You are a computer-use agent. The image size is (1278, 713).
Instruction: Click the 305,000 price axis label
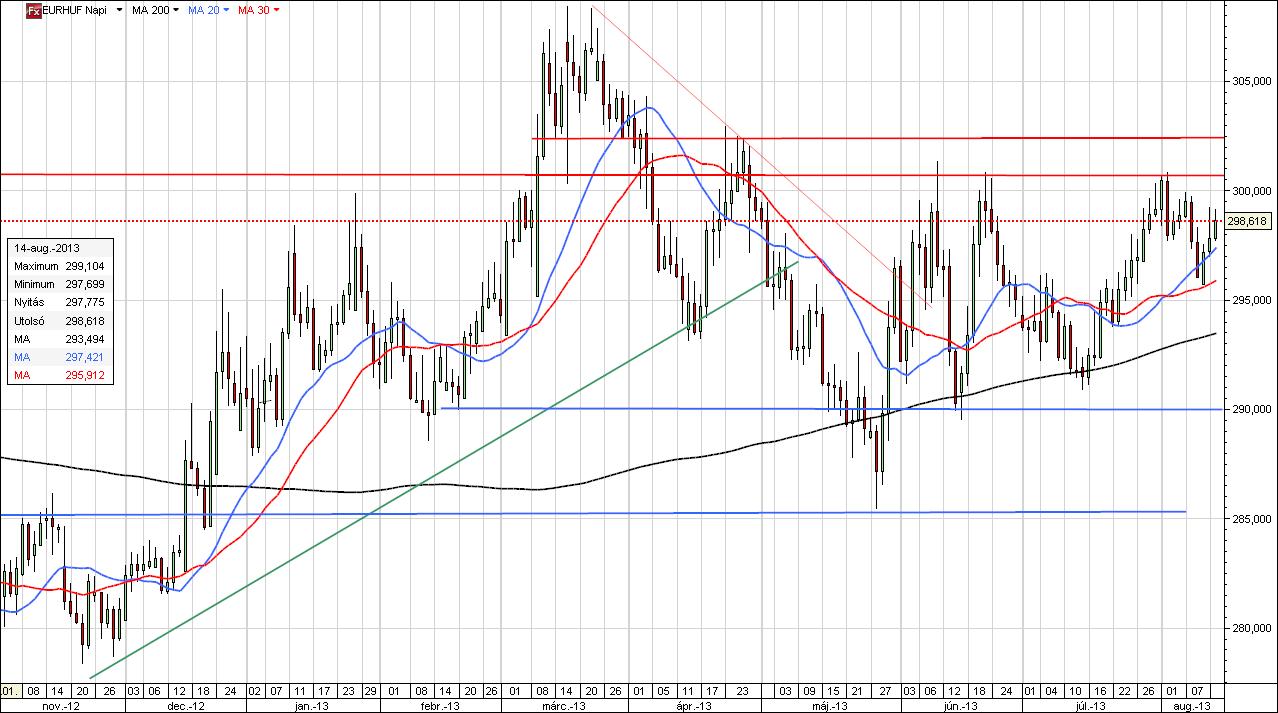pos(1251,81)
